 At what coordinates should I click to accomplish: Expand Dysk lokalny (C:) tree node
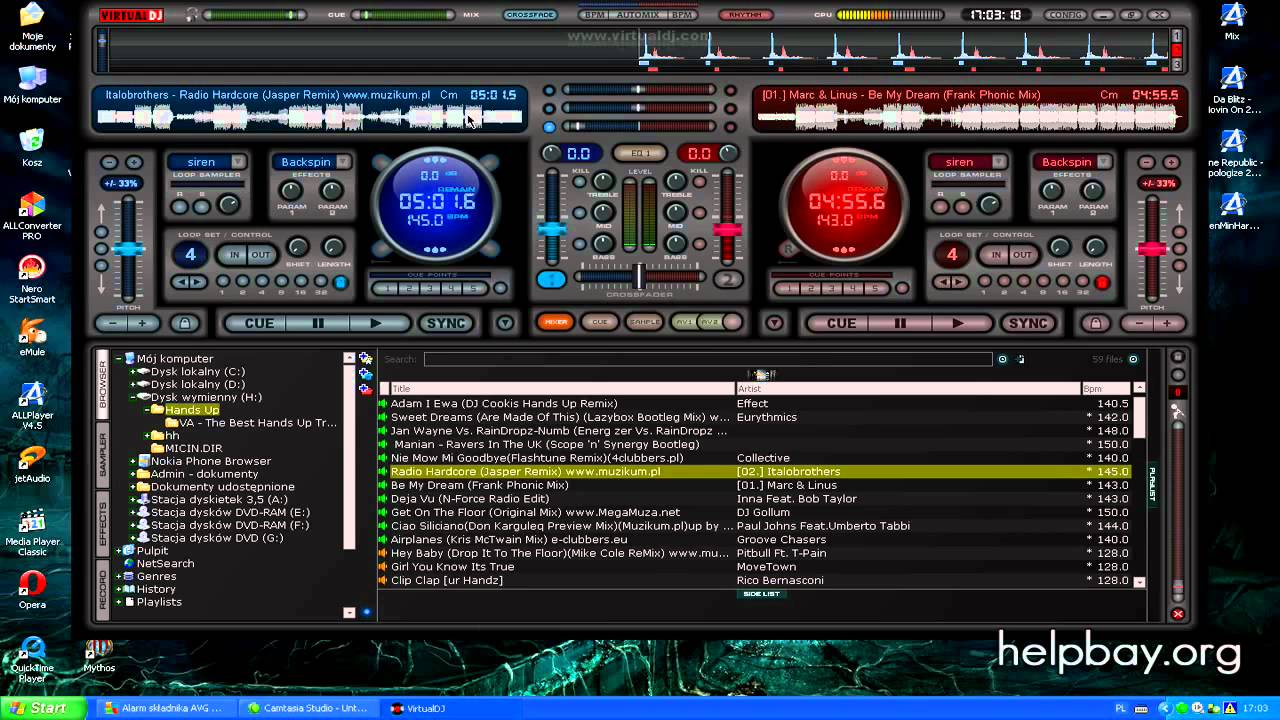pyautogui.click(x=132, y=371)
